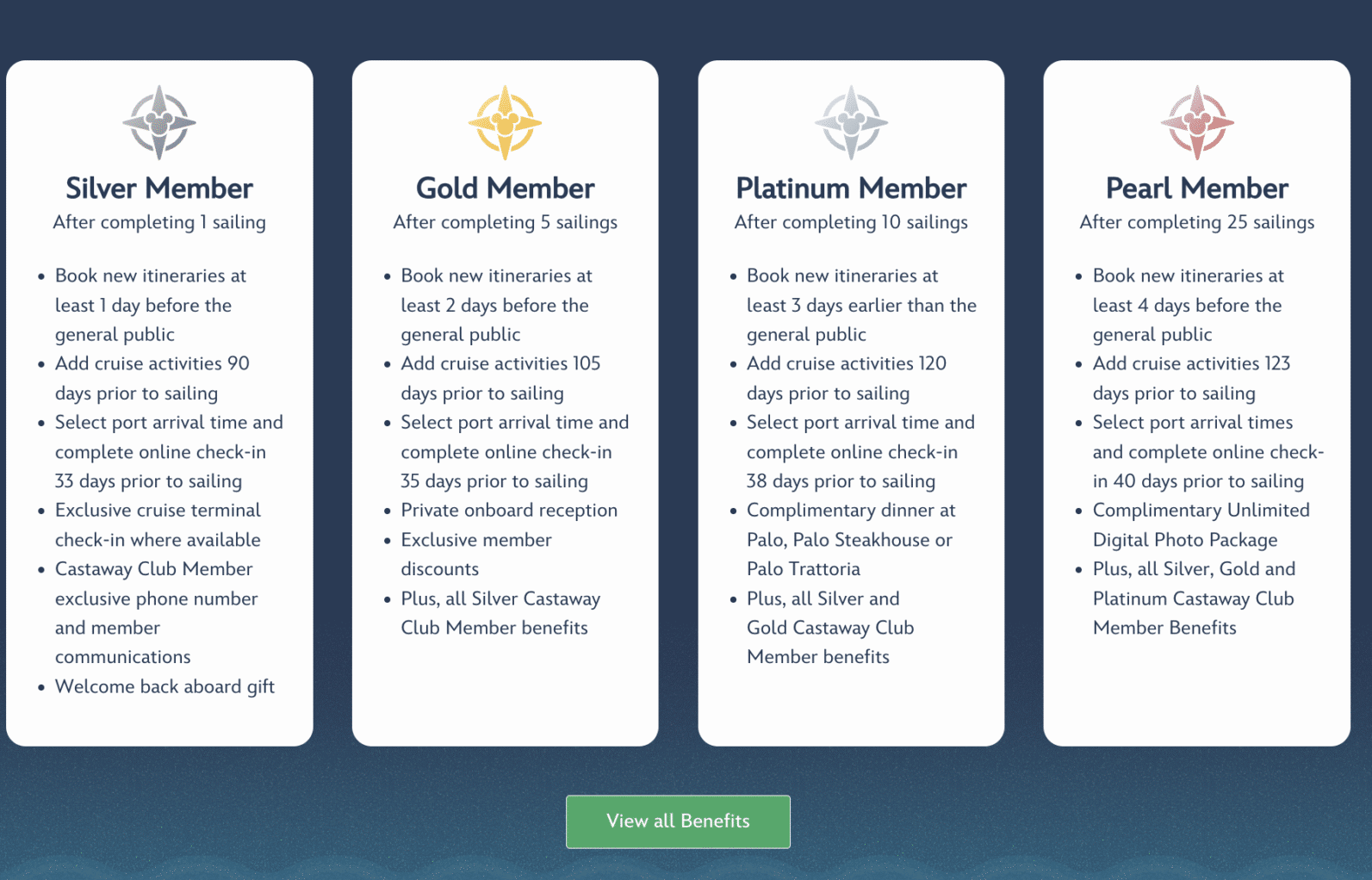Screen dimensions: 1372x880
Task: Click 'After completing 10 sailings' subtitle
Action: [851, 222]
